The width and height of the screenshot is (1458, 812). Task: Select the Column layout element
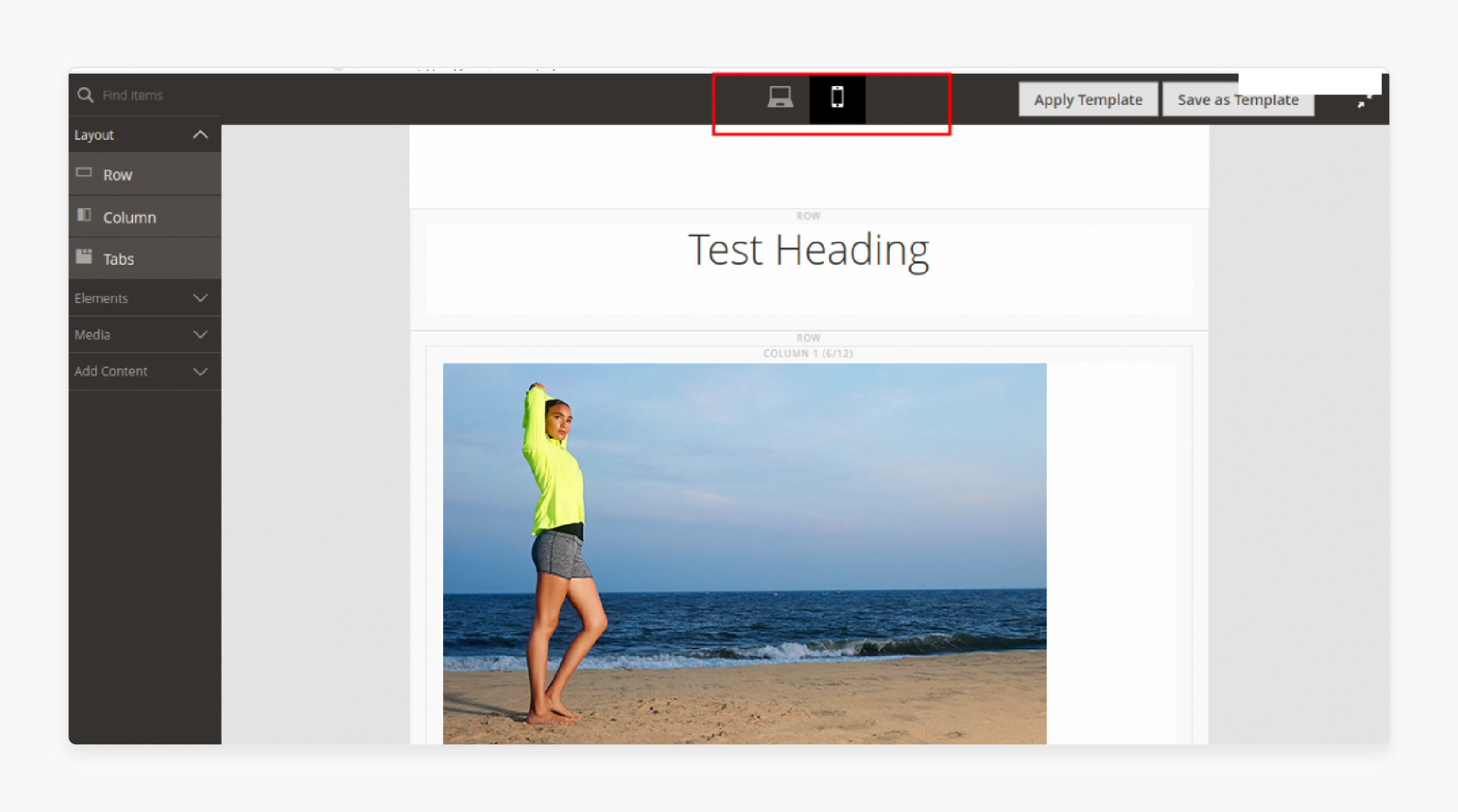tap(145, 217)
